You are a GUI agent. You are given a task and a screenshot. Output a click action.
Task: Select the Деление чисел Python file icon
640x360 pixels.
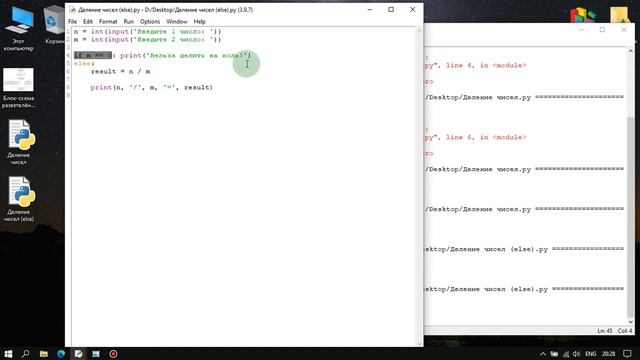click(19, 142)
